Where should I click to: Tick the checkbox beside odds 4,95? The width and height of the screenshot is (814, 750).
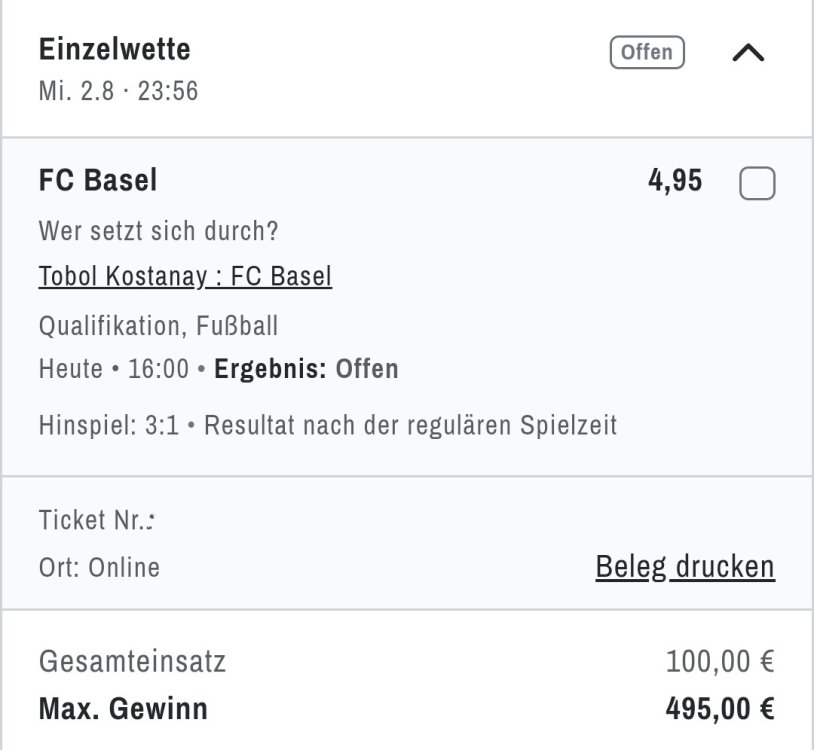click(x=757, y=184)
